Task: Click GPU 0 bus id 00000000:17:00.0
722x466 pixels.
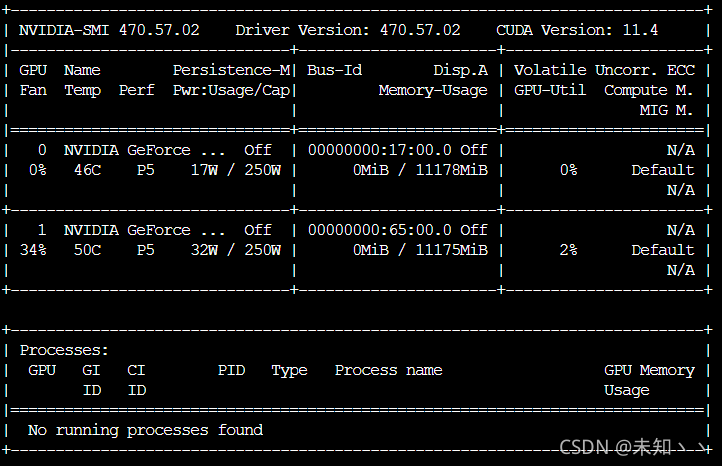Action: pyautogui.click(x=380, y=150)
